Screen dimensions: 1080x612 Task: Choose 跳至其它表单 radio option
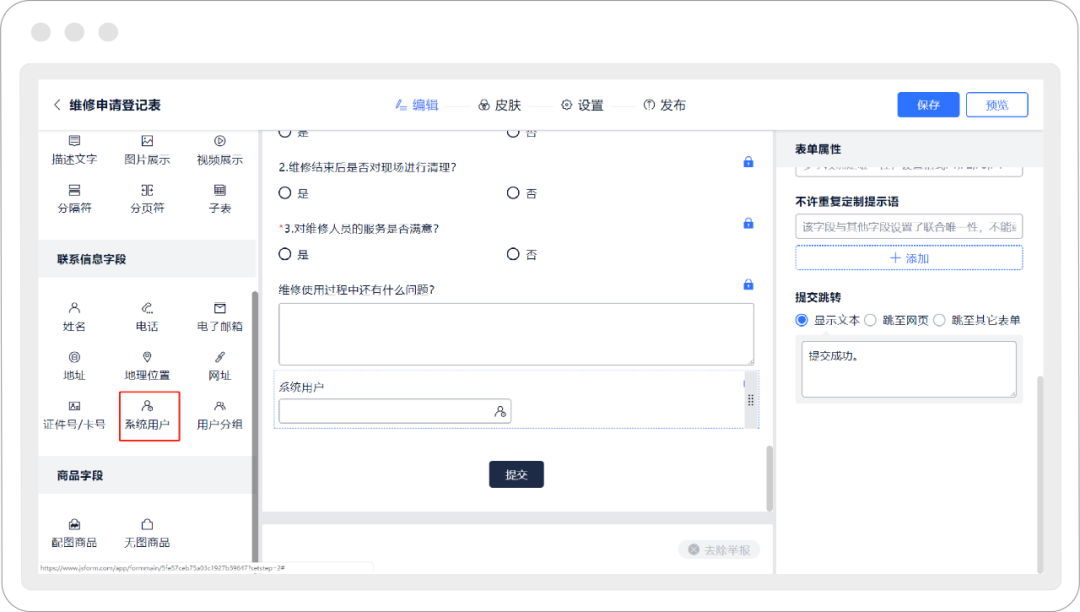(939, 320)
